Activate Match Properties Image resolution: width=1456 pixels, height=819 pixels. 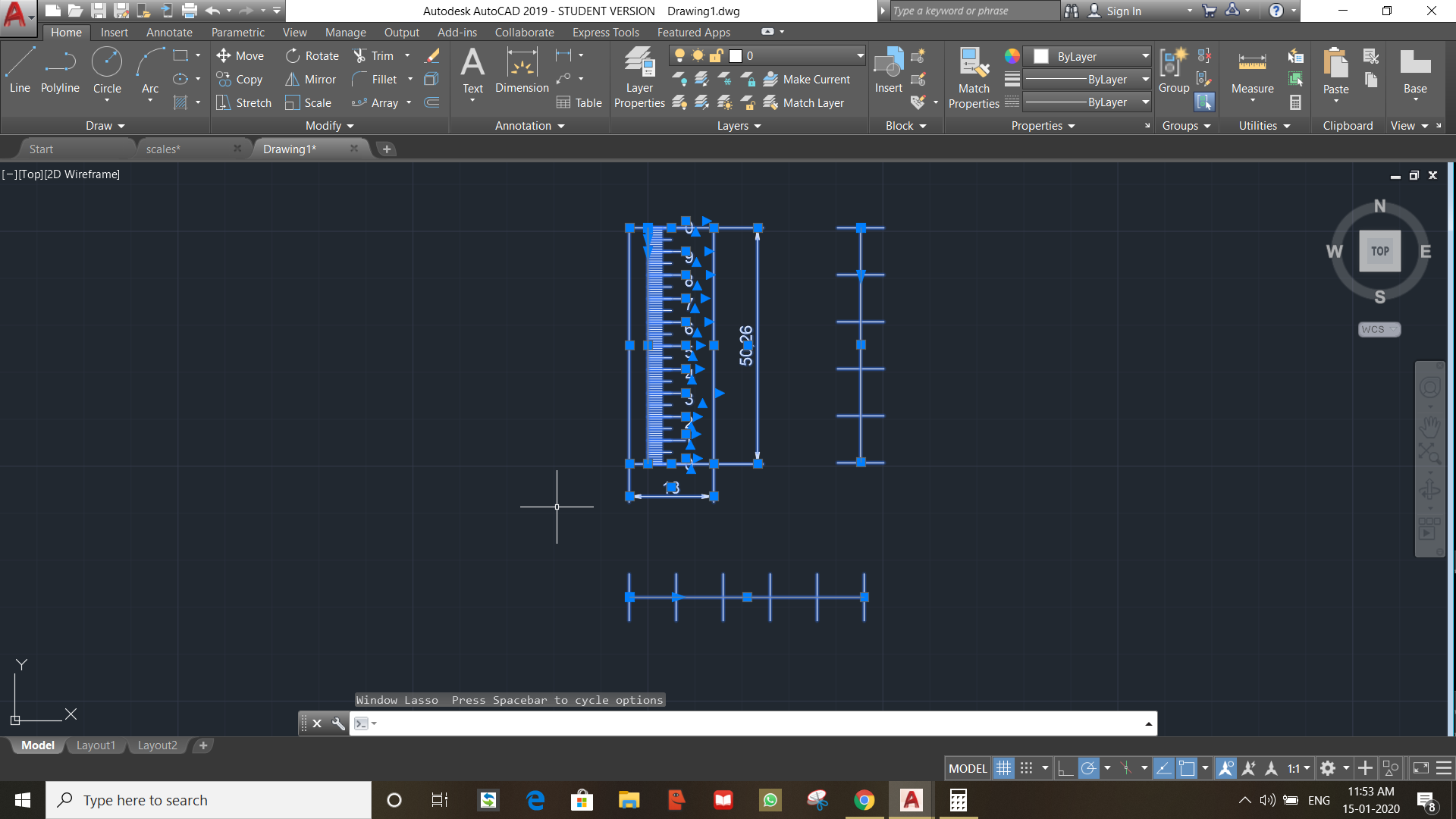973,76
